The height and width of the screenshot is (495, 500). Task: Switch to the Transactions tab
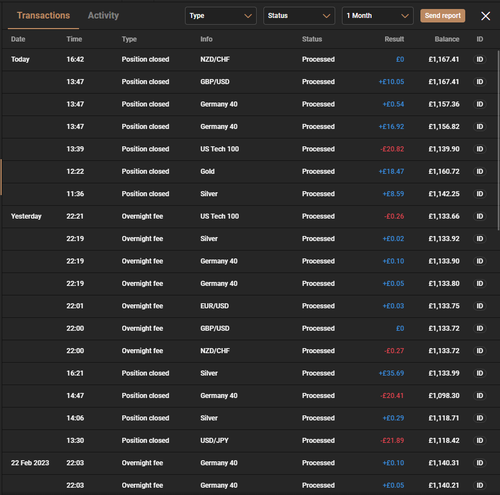coord(43,15)
